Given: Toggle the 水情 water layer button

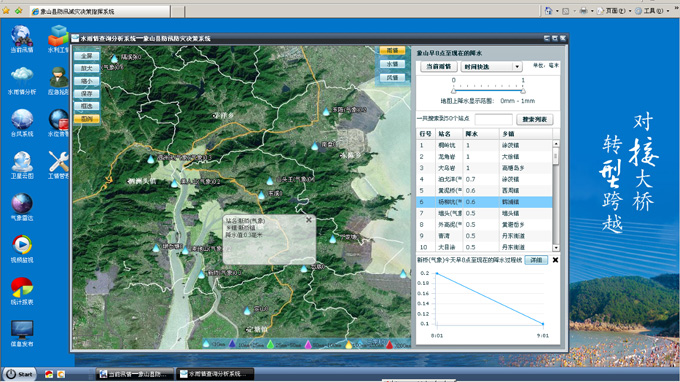Looking at the screenshot, I should [x=392, y=64].
